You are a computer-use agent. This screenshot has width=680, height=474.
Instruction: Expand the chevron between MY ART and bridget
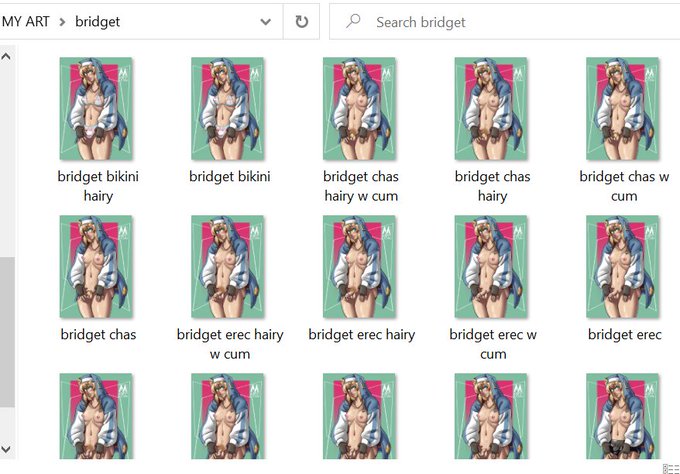[x=62, y=22]
